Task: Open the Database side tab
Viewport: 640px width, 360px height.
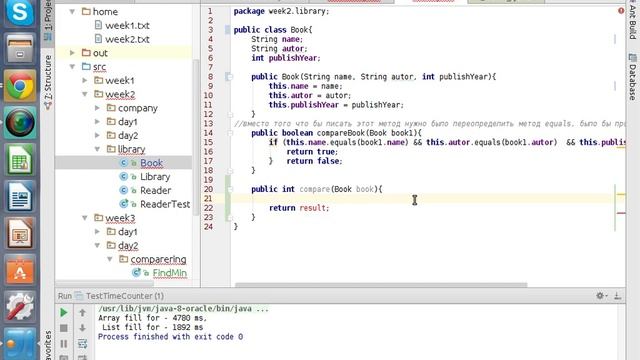Action: tap(633, 77)
